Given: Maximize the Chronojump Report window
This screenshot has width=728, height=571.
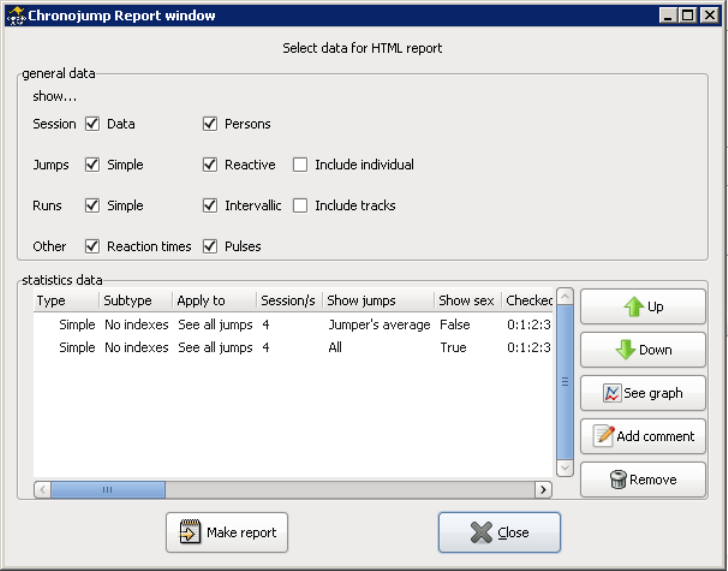Looking at the screenshot, I should click(688, 15).
